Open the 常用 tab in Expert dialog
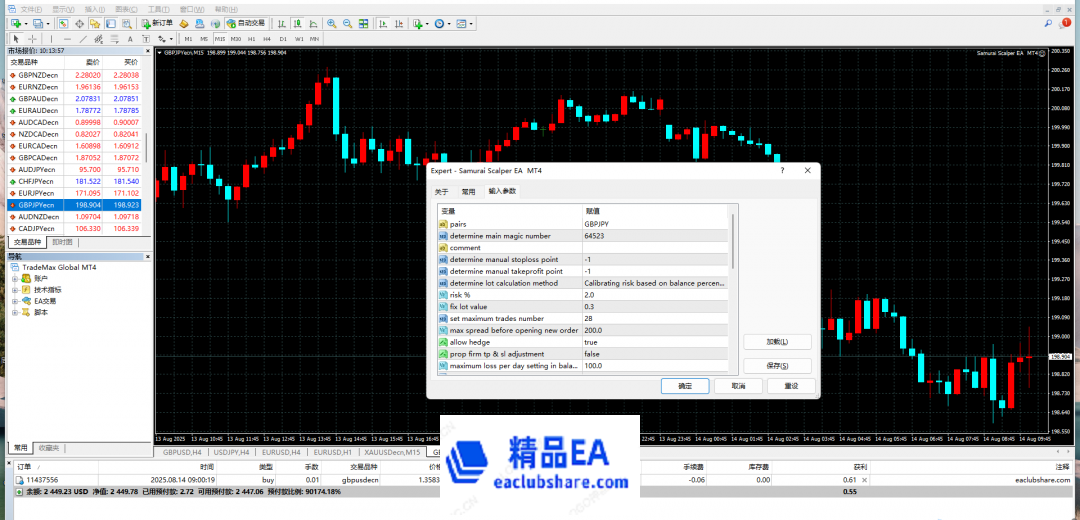This screenshot has width=1080, height=520. (x=468, y=191)
